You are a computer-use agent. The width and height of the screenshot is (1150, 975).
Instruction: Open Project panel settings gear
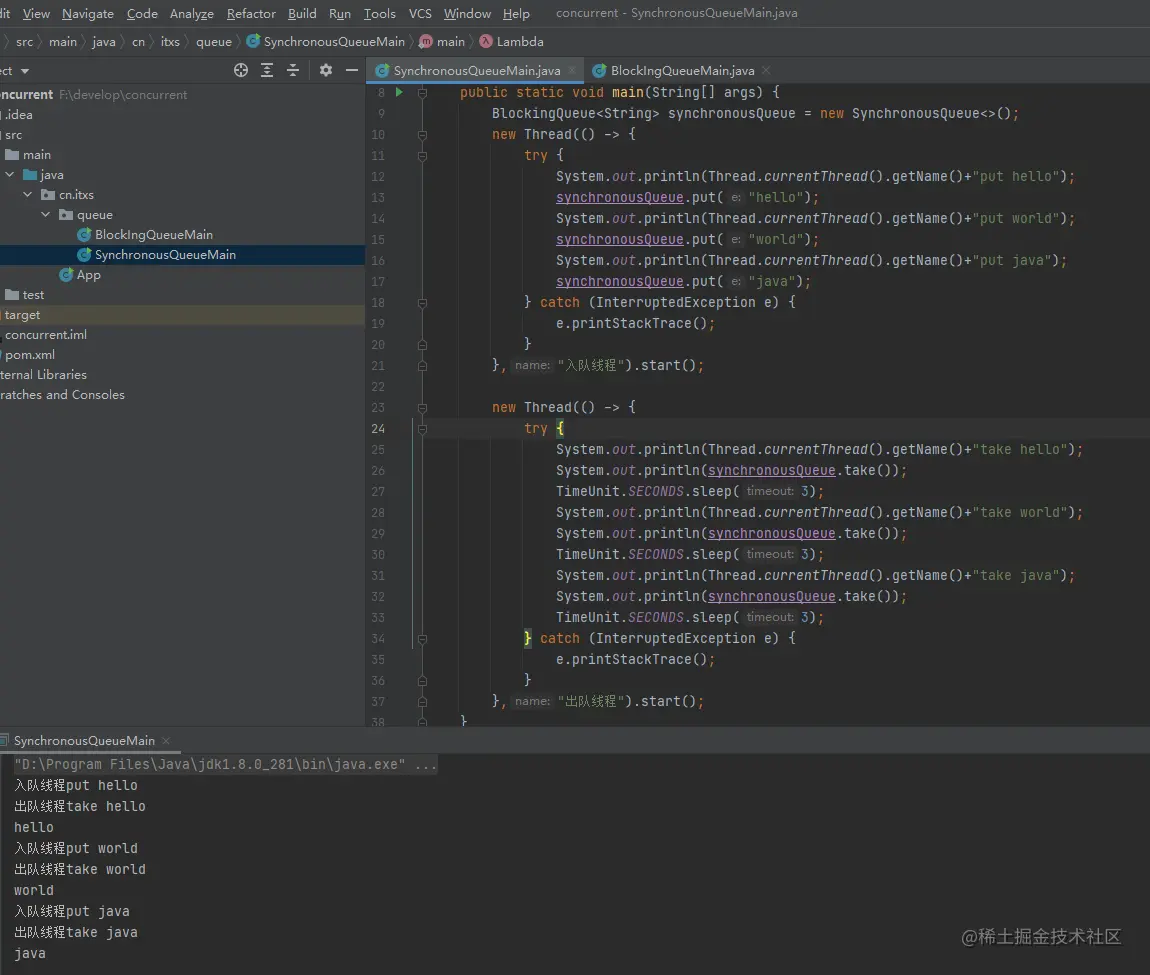tap(326, 70)
